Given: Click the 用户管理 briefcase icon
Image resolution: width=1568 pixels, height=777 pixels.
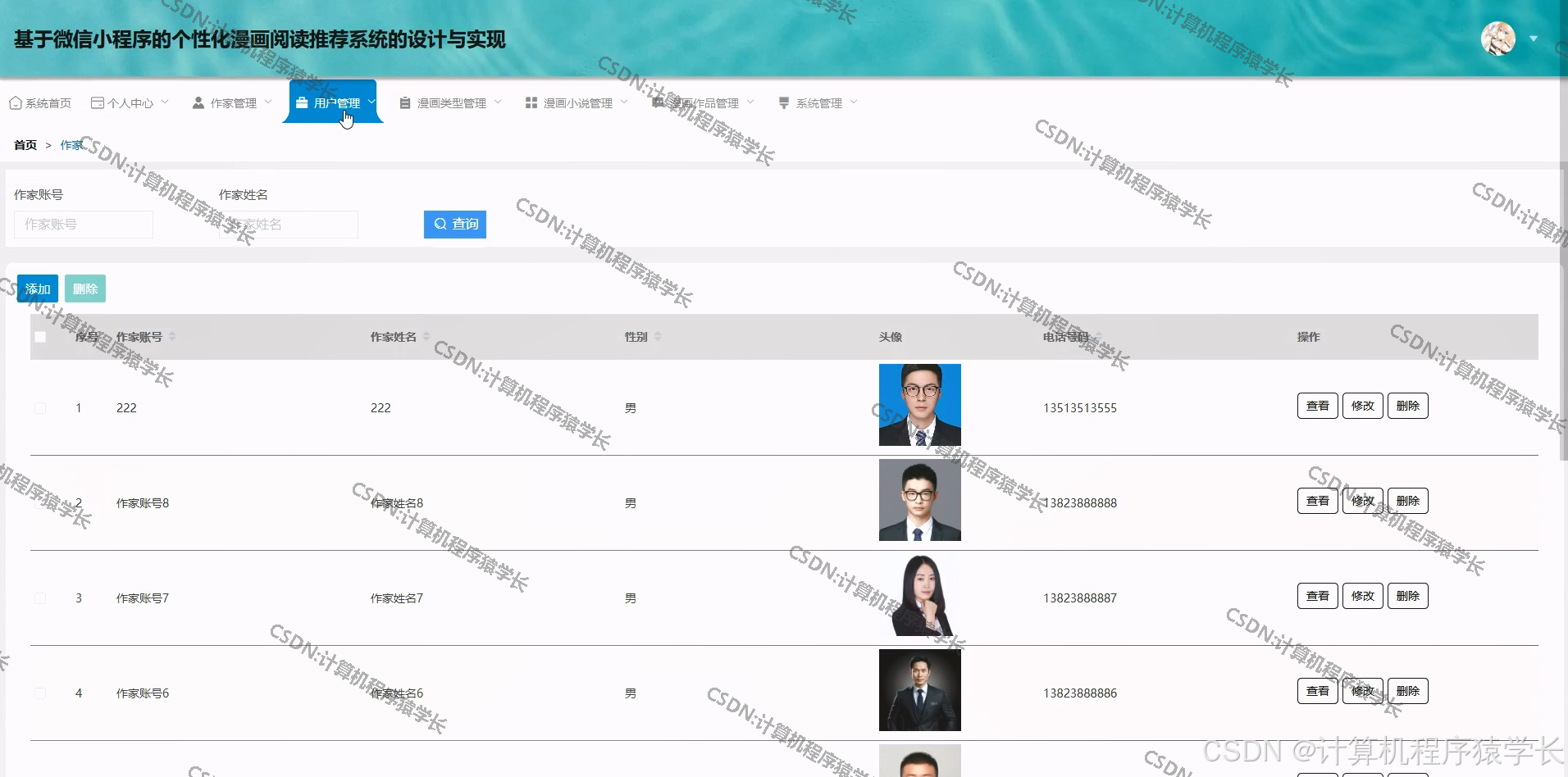Looking at the screenshot, I should coord(302,103).
